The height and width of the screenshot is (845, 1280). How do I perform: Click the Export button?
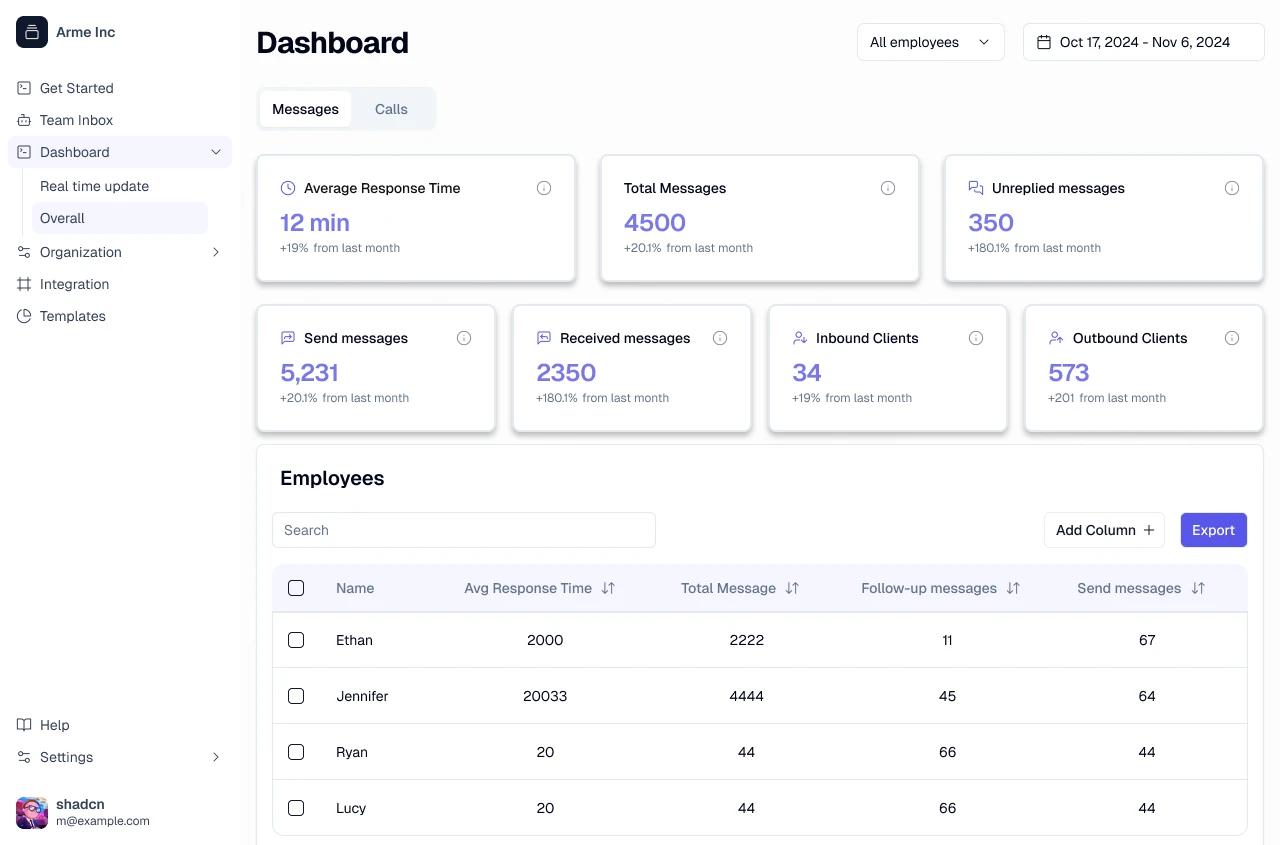pos(1213,530)
